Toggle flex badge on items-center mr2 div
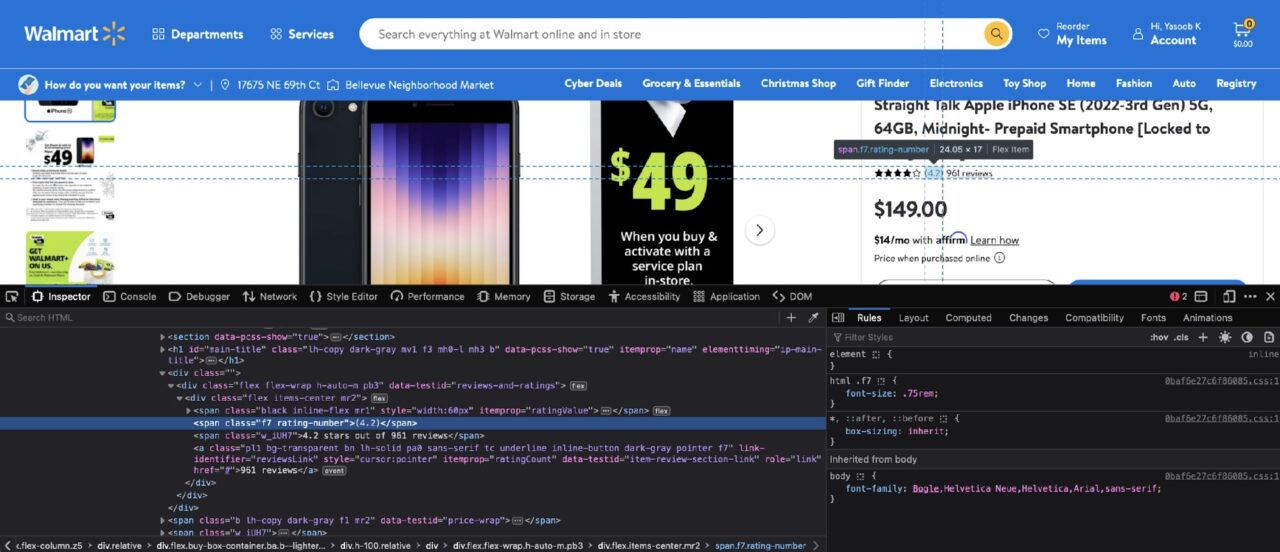 tap(379, 398)
